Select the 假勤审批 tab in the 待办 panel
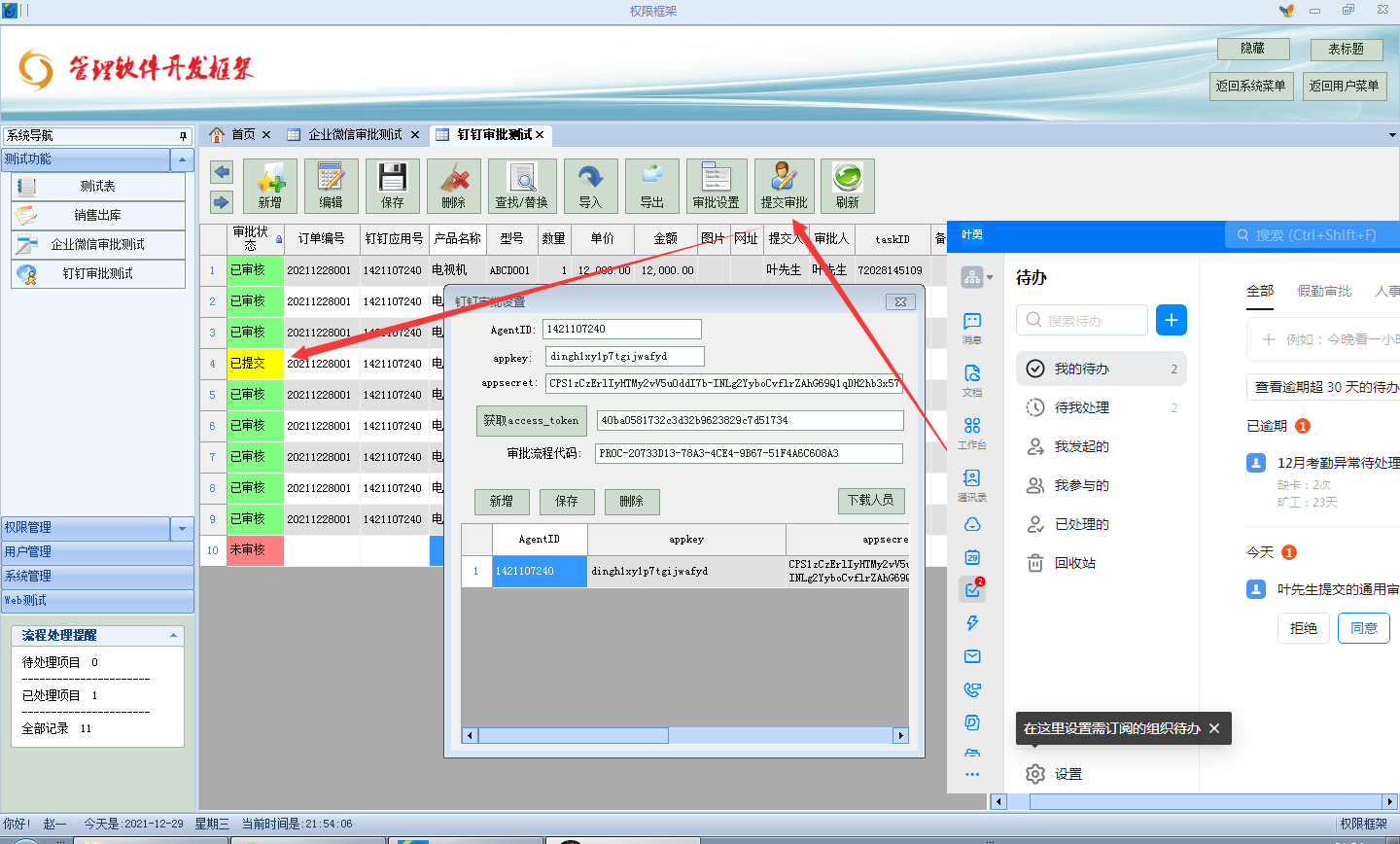 click(x=1324, y=291)
